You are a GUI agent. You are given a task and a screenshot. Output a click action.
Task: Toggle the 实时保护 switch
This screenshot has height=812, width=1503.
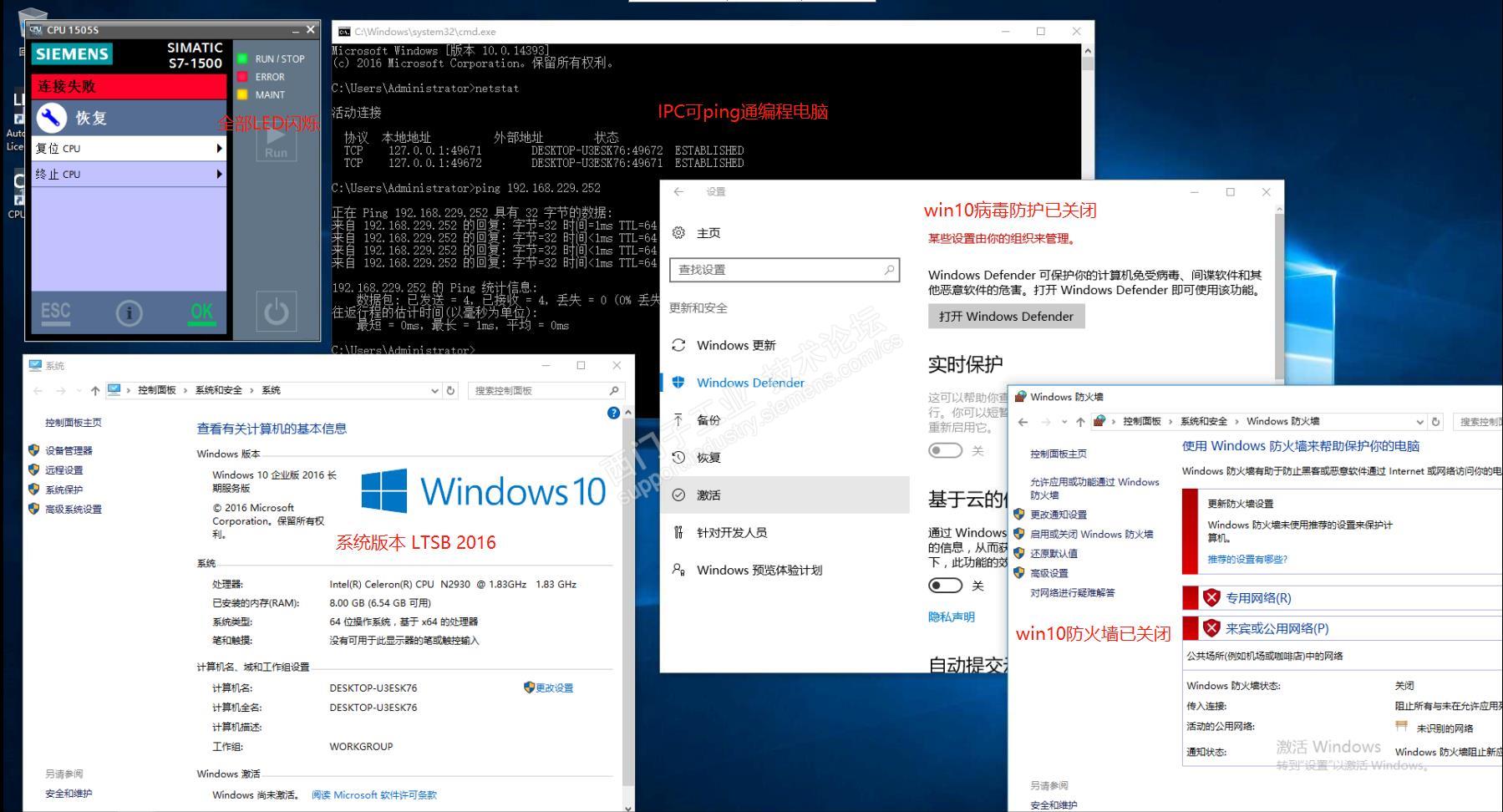click(x=945, y=450)
